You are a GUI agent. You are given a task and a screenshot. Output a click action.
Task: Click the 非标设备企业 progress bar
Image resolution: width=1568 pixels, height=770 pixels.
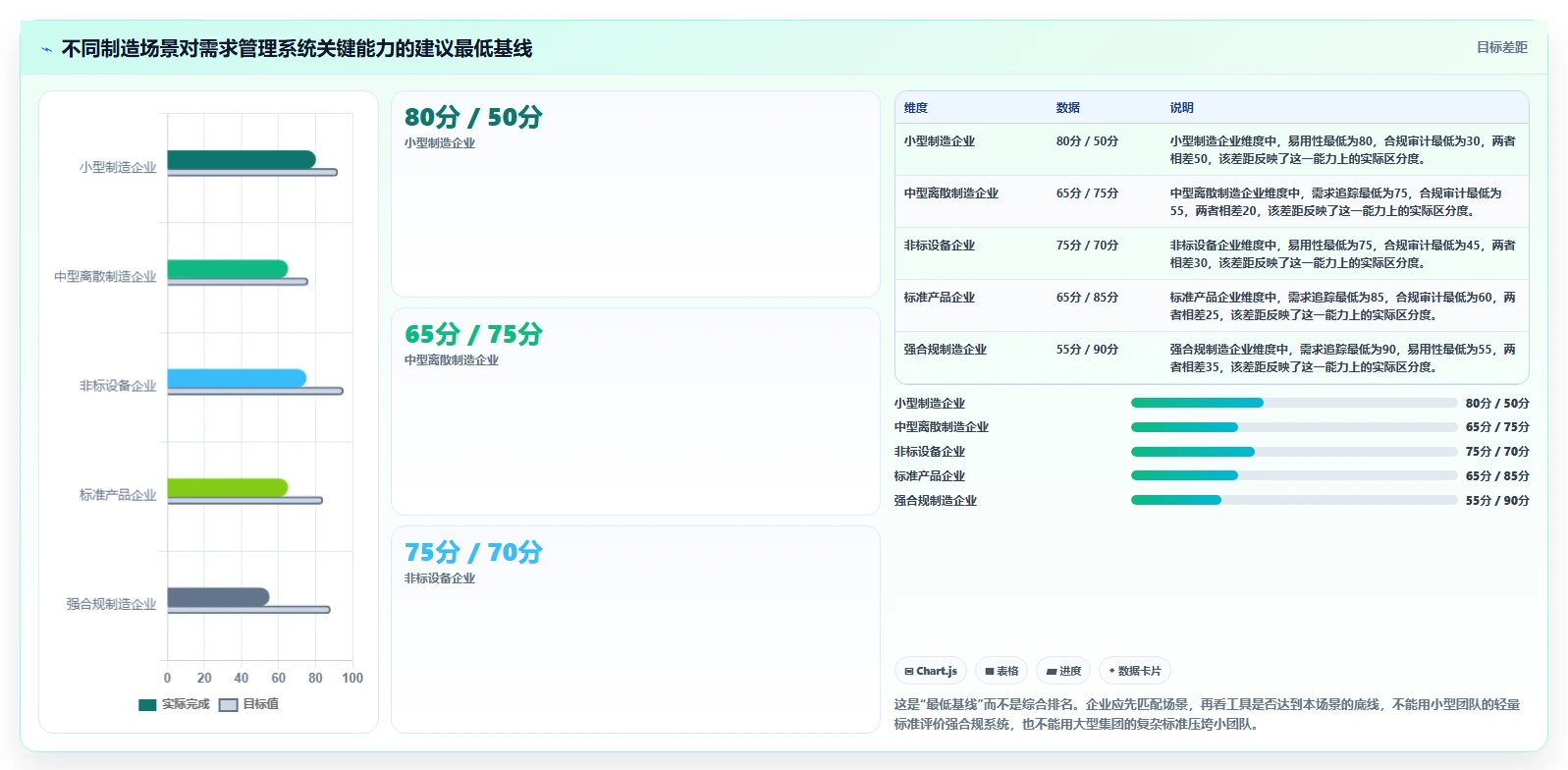1294,452
